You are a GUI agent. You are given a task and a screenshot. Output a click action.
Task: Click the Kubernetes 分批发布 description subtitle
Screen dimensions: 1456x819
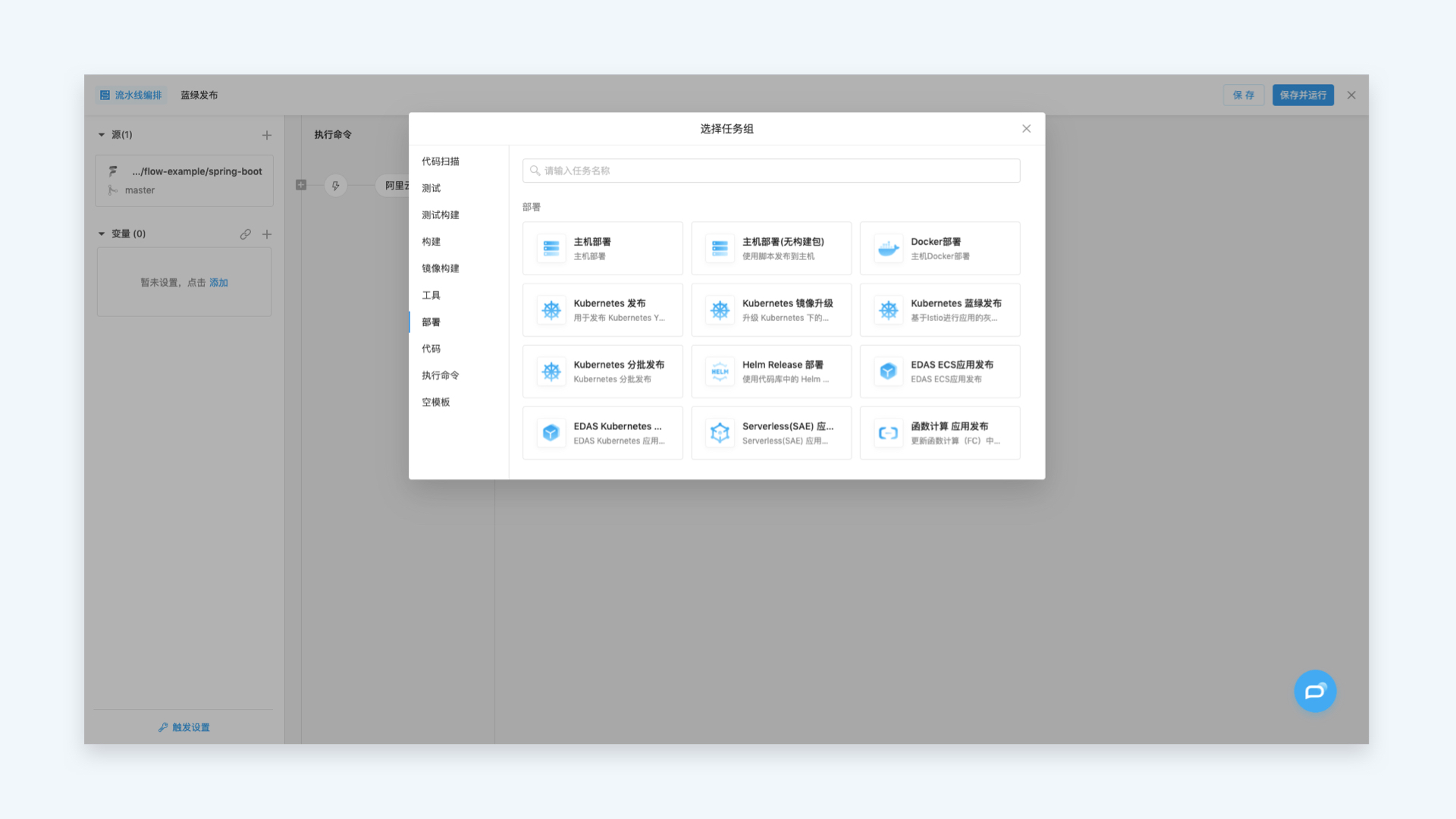(612, 378)
